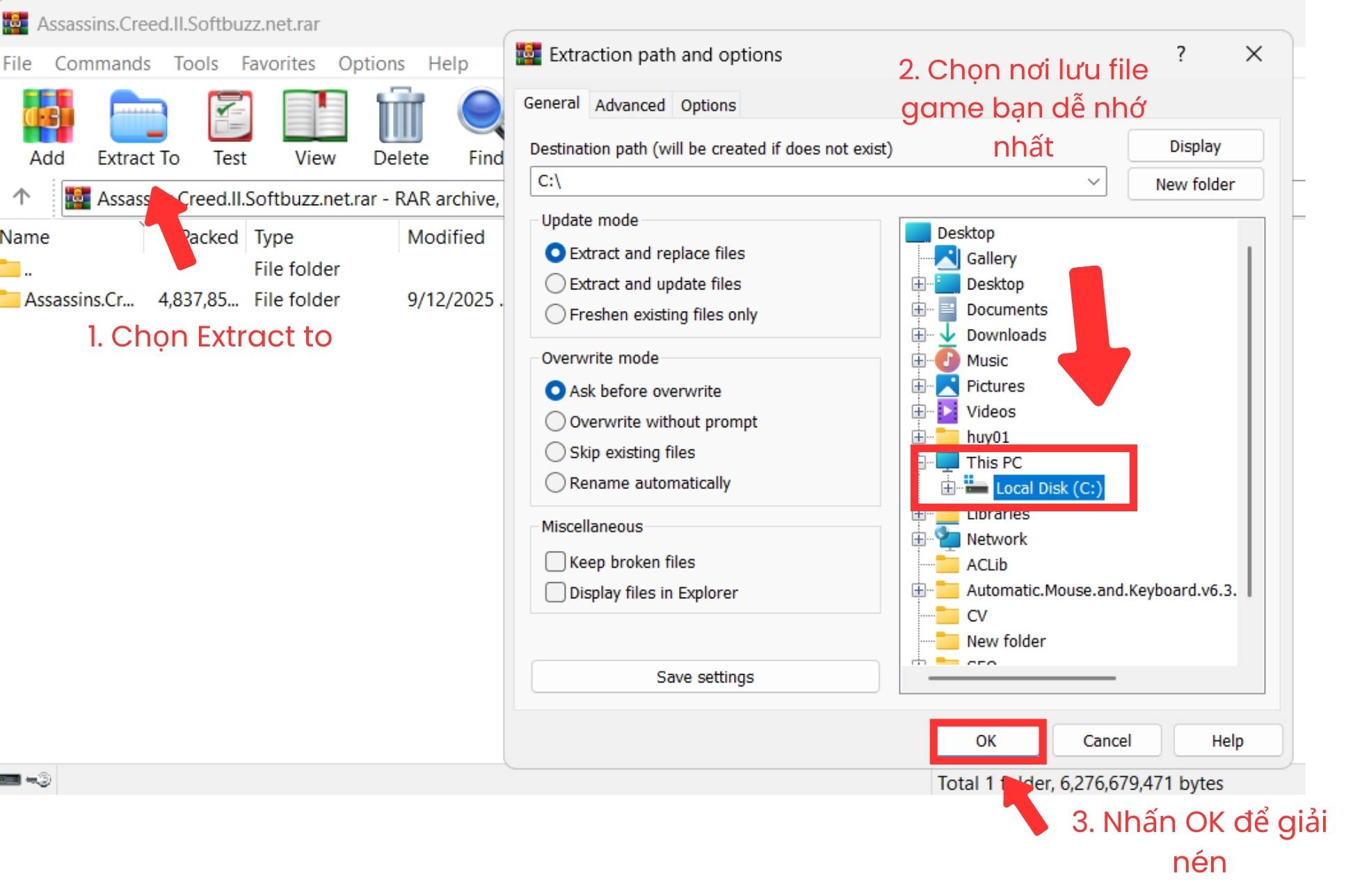Click the New folder button
Image resolution: width=1369 pixels, height=896 pixels.
coord(1195,184)
